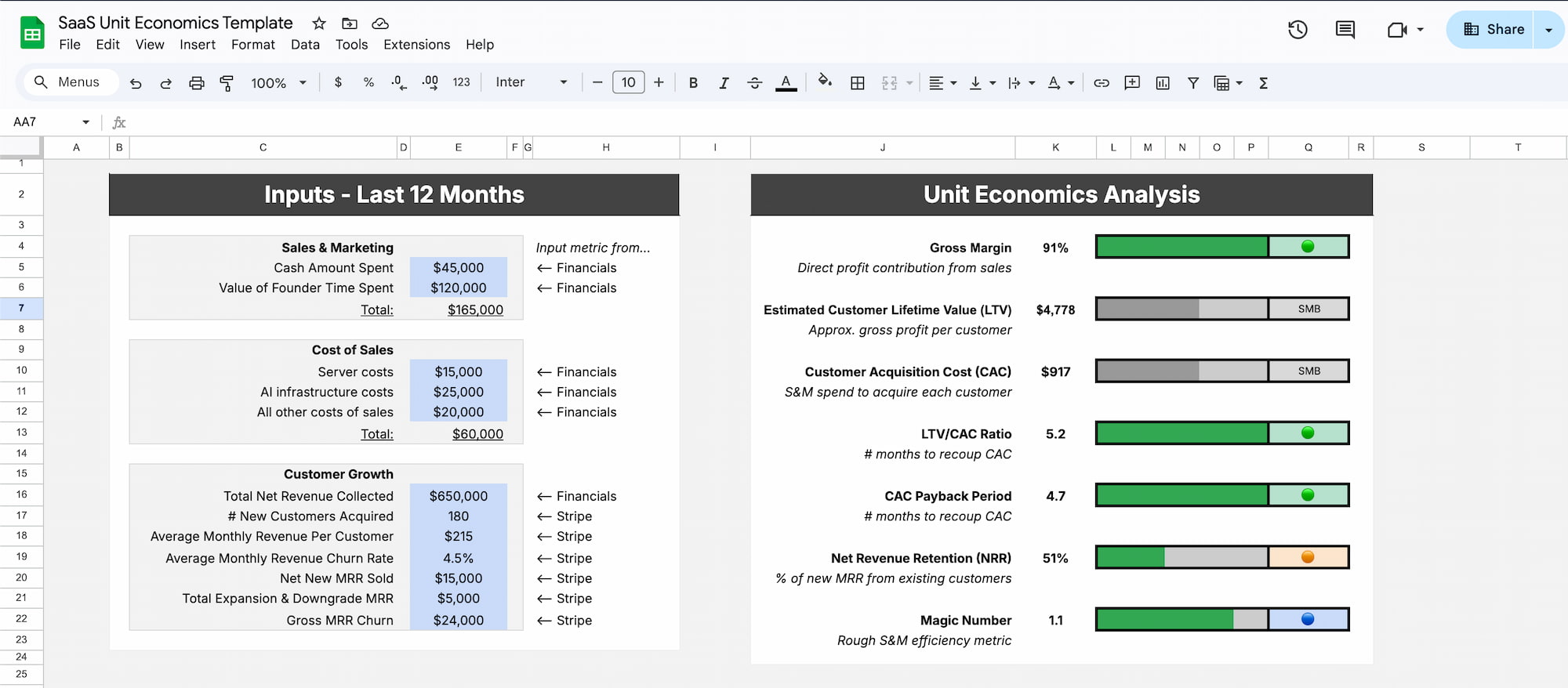Click the Redo arrow icon

[x=165, y=83]
